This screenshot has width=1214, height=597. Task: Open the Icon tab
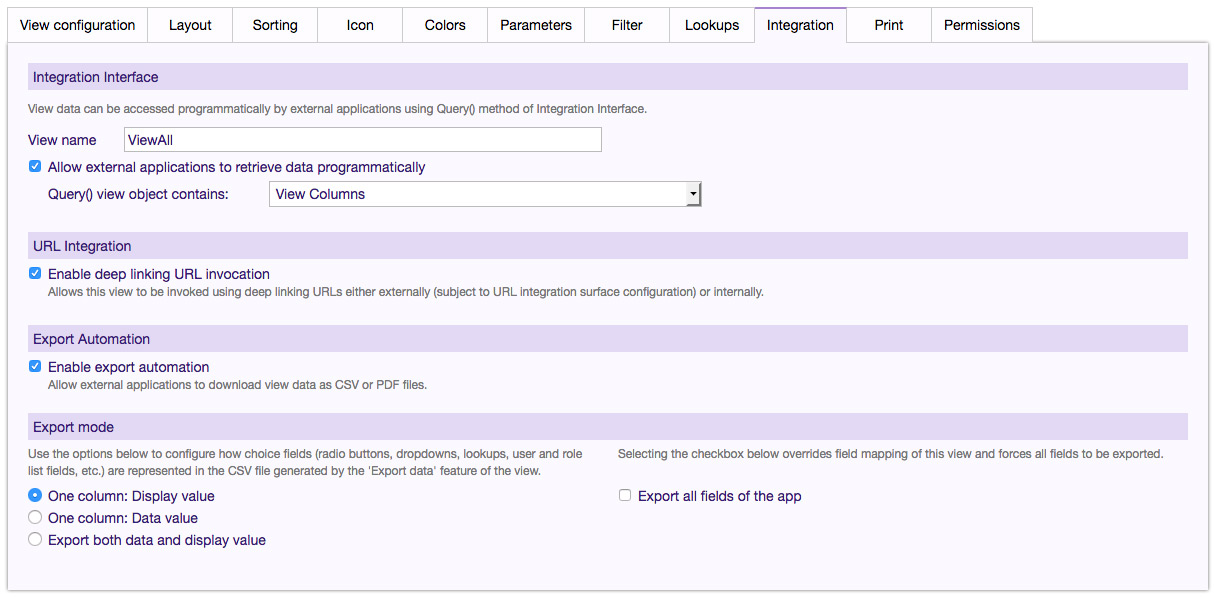pos(360,25)
